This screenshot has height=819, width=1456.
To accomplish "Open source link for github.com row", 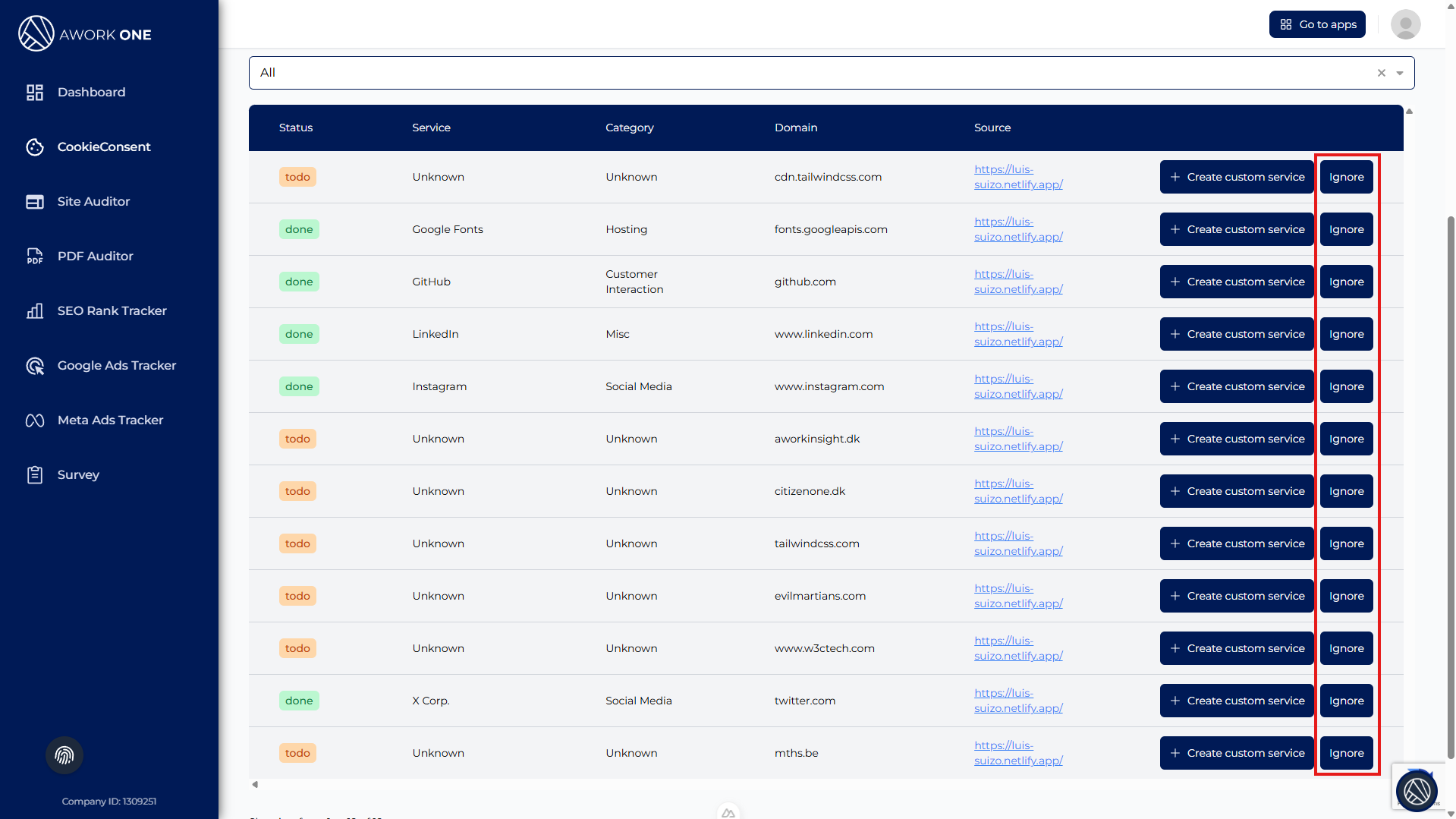I will click(1017, 282).
